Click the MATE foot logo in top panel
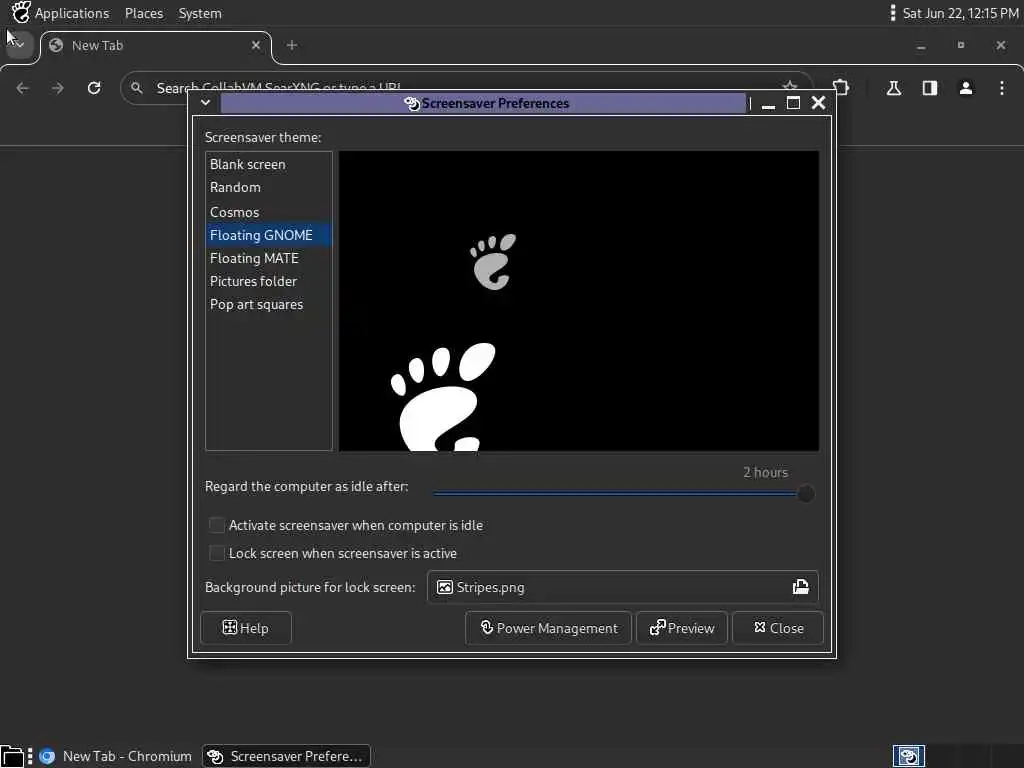Screen dimensions: 1024x768 (x=21, y=12)
